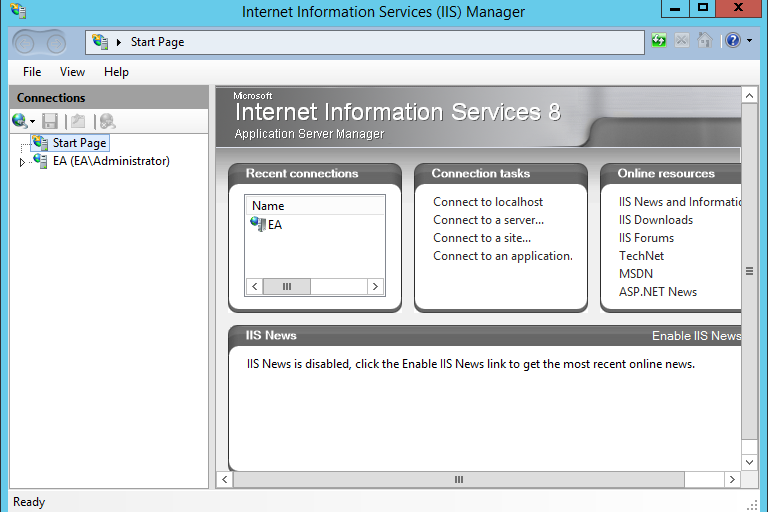The width and height of the screenshot is (768, 512).
Task: Click Connect to an application link
Action: [503, 256]
